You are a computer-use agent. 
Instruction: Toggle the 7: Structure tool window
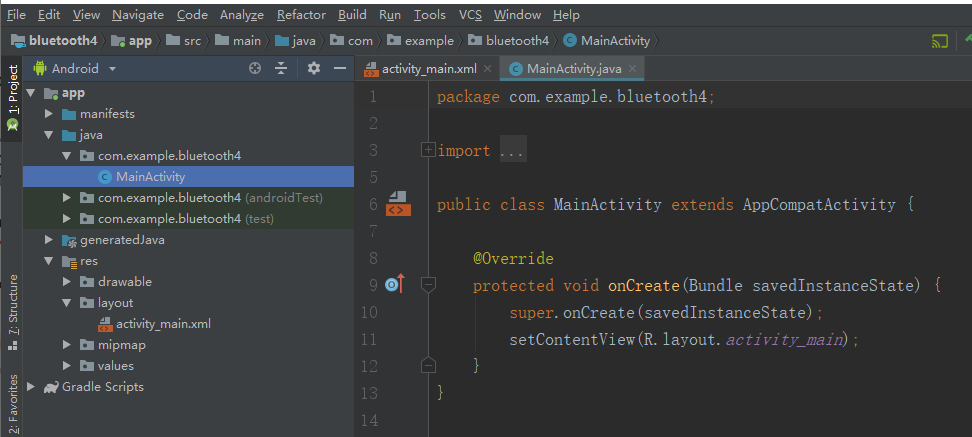[x=11, y=313]
